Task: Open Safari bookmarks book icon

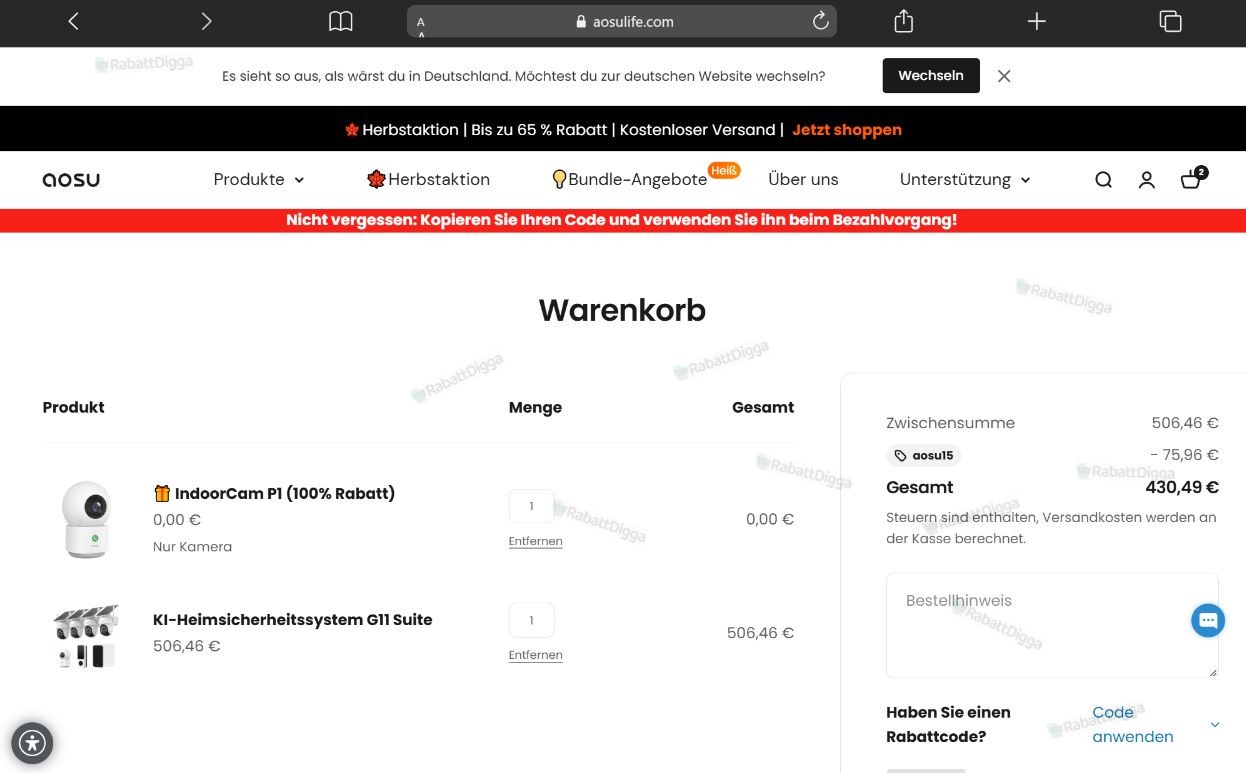Action: [341, 21]
